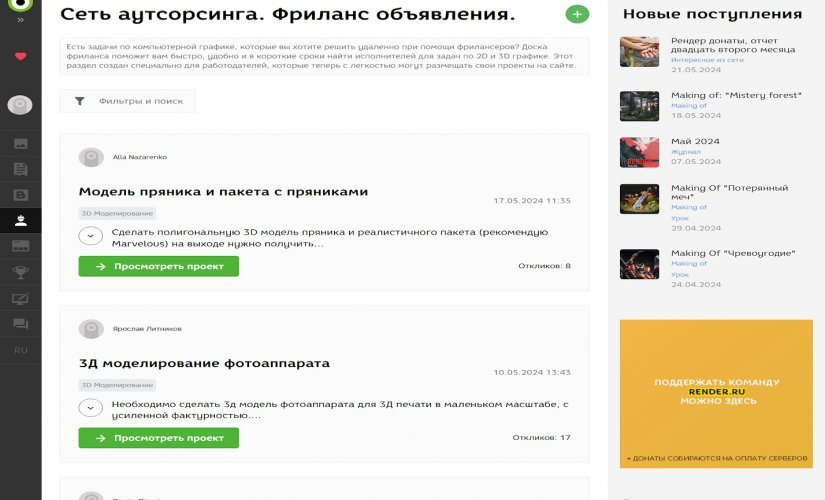The height and width of the screenshot is (500, 825).
Task: Open forum chat bubbles icon in sidebar
Action: click(21, 324)
